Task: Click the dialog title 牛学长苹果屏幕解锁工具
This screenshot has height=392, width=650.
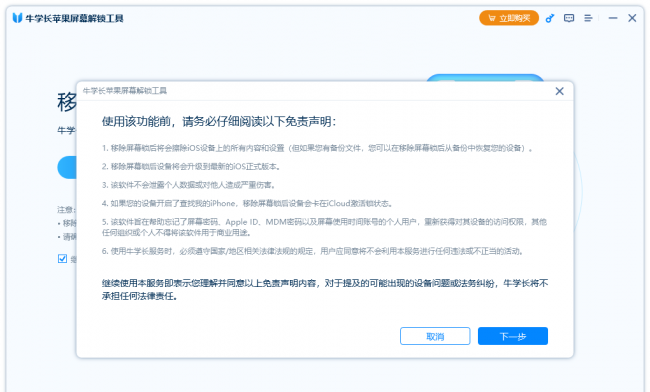Action: pos(125,91)
